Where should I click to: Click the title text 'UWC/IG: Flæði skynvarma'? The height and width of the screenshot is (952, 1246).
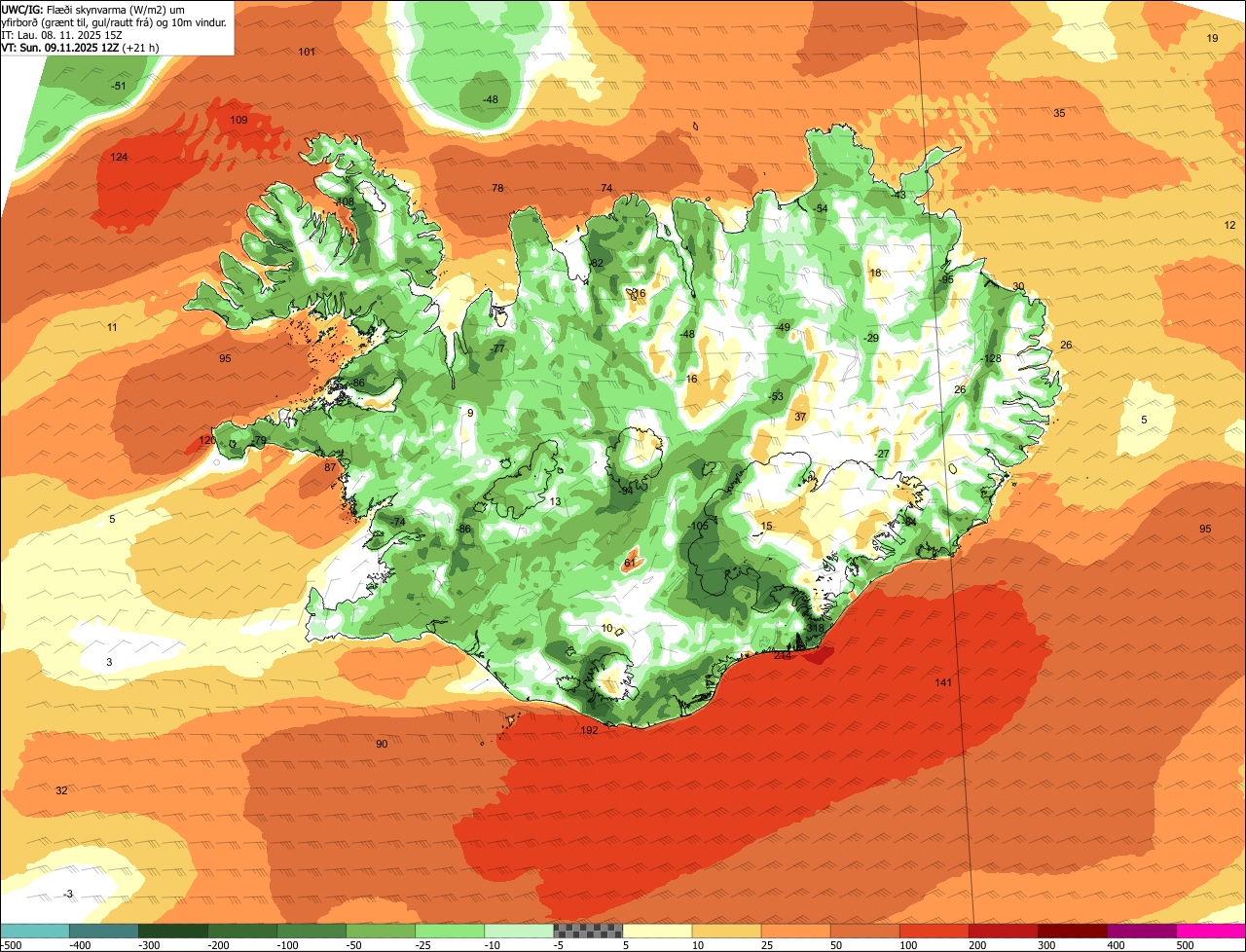pyautogui.click(x=68, y=9)
